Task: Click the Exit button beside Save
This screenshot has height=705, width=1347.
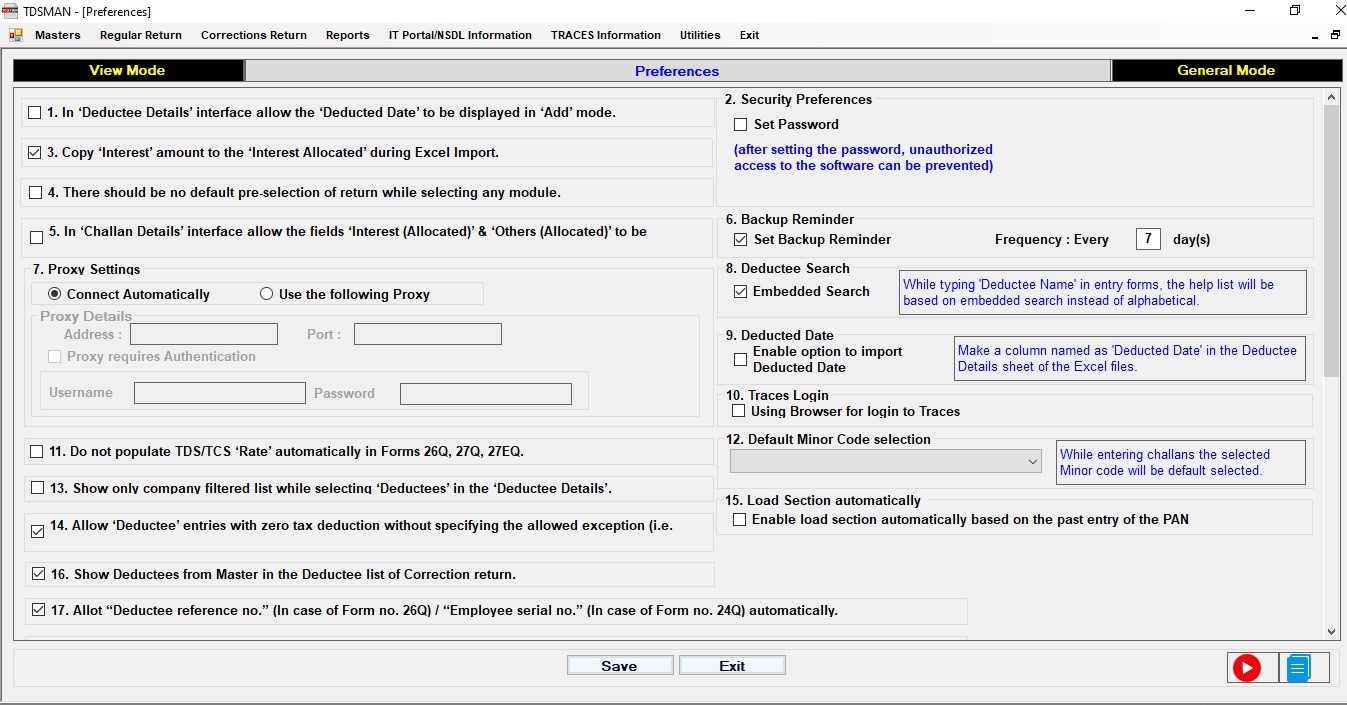Action: click(x=732, y=666)
